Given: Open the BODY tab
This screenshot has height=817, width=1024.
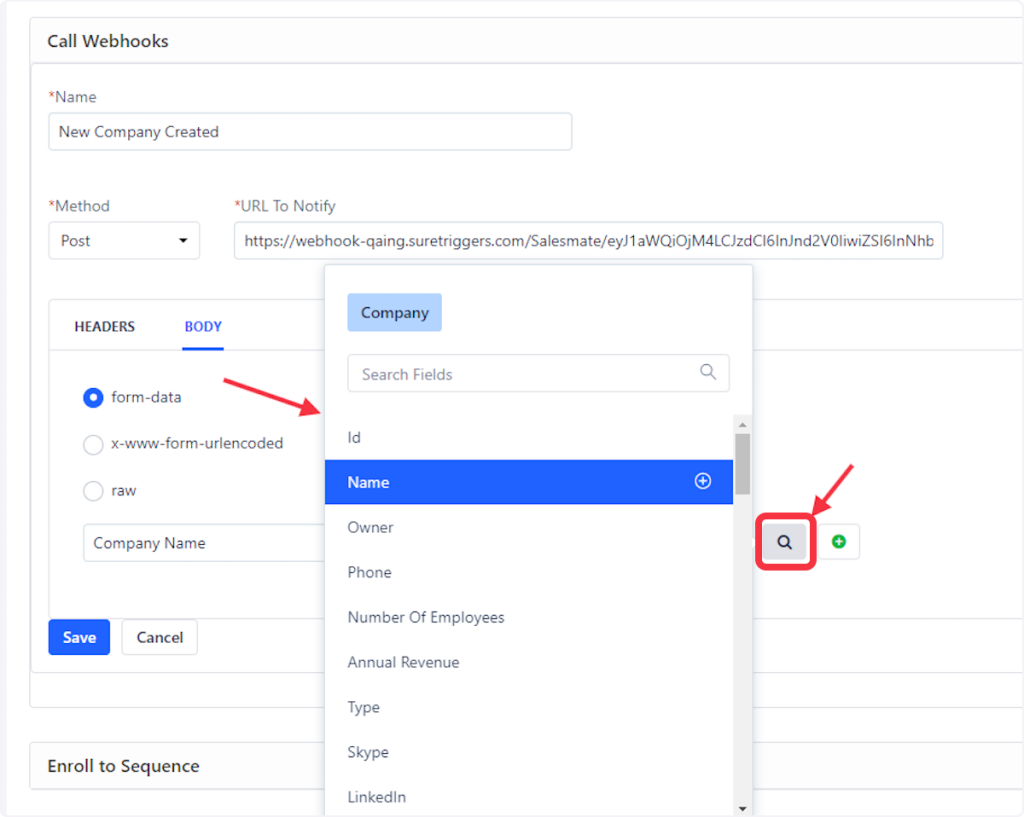Looking at the screenshot, I should [203, 327].
